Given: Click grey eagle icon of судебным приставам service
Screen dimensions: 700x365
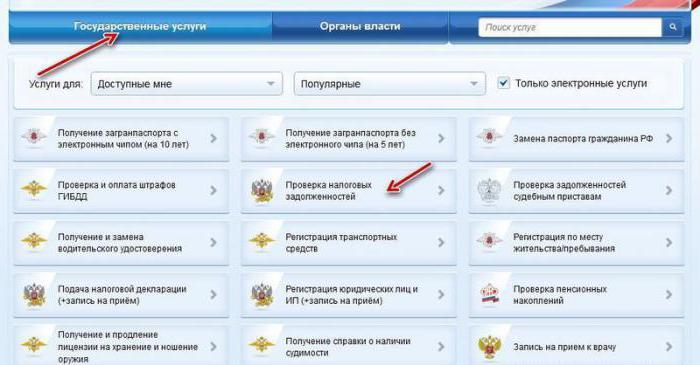Looking at the screenshot, I should [x=489, y=191].
